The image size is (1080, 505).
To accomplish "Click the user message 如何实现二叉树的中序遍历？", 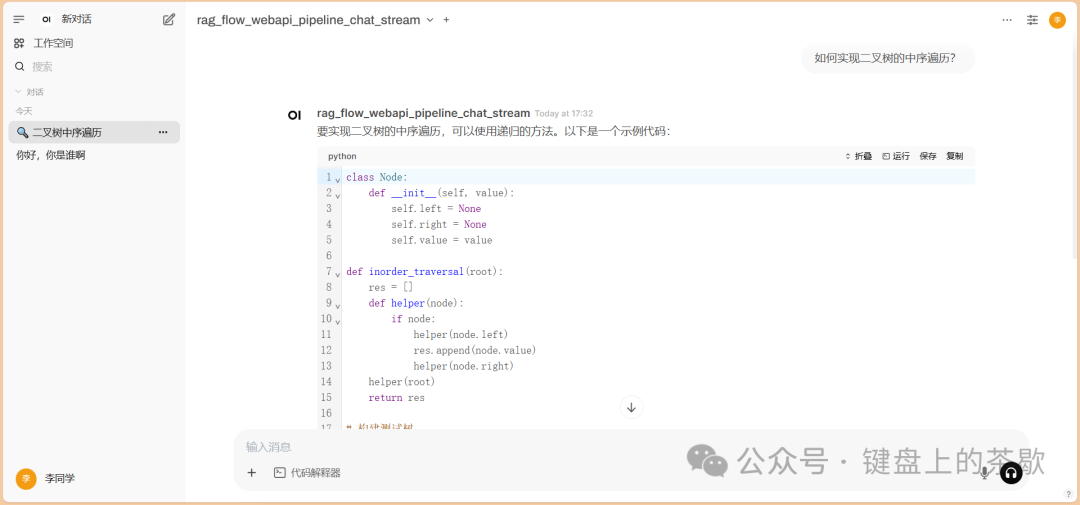I will point(885,59).
